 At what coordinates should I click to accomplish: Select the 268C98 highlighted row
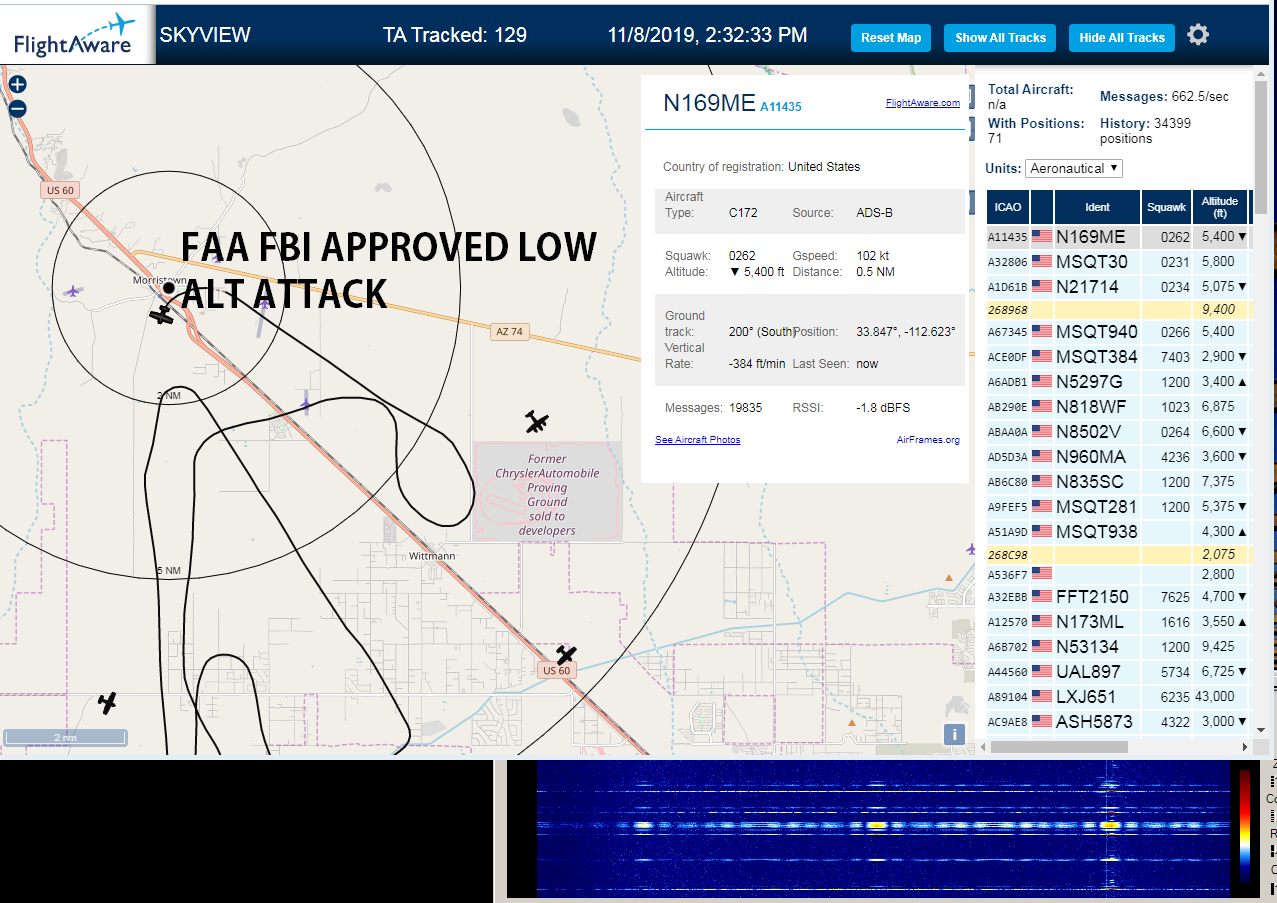click(1118, 554)
